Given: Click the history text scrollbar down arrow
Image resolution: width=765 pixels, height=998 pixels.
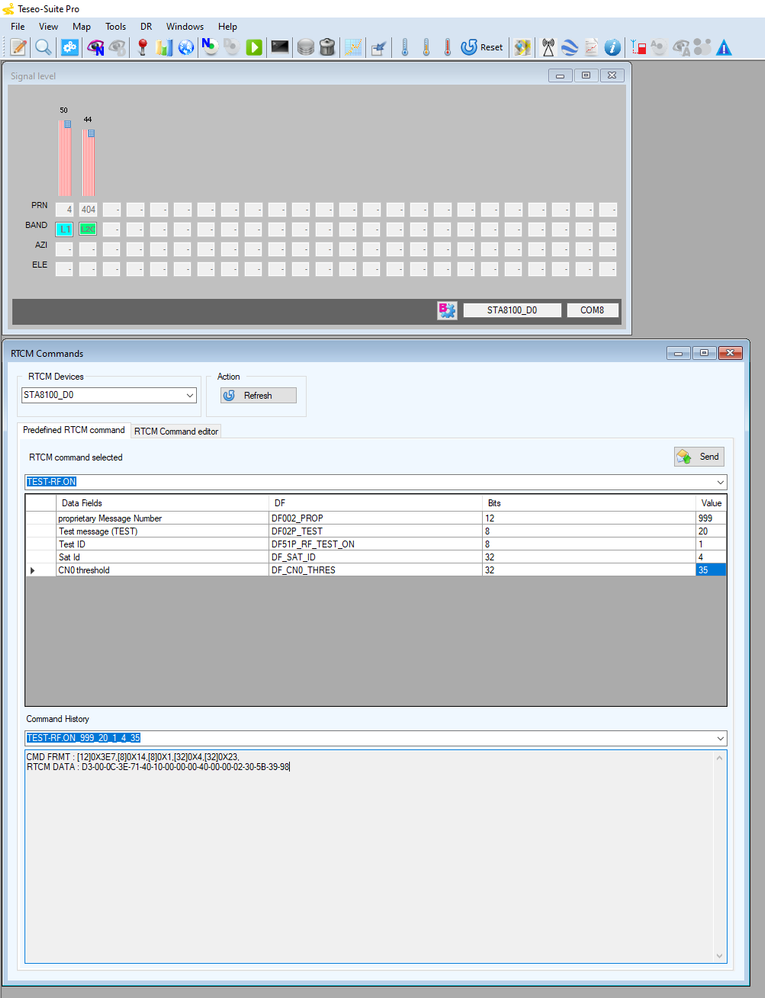Looking at the screenshot, I should pos(719,956).
